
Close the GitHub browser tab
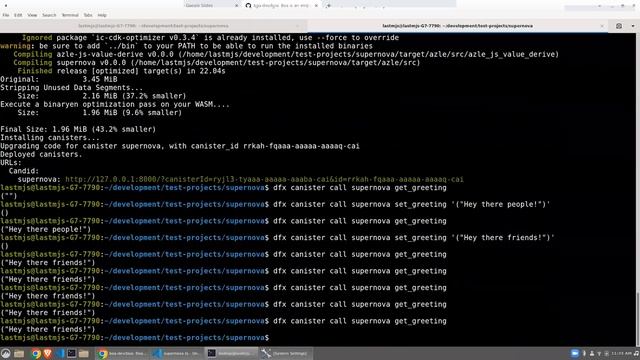[x=316, y=6]
